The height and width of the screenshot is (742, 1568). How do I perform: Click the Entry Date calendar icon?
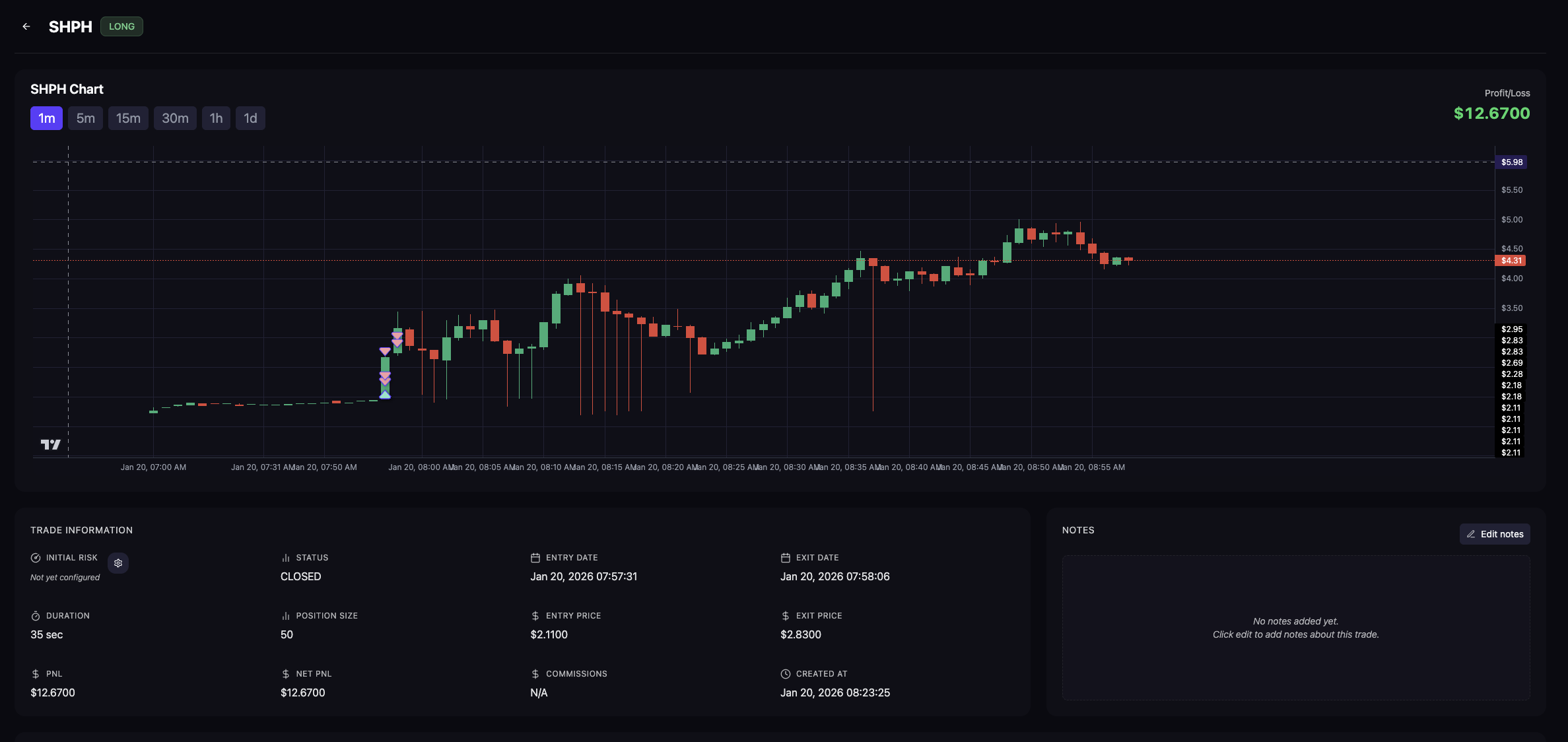pos(535,558)
